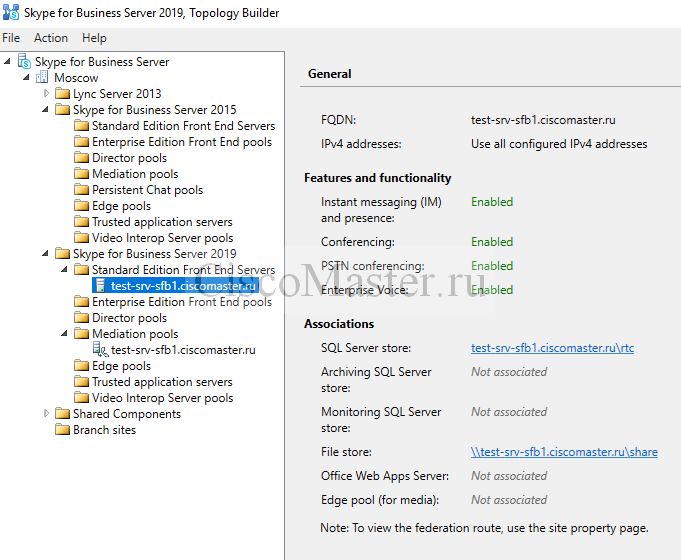Click the FQDN value test-srv-sfb1.ciscomaster.ru
The image size is (681, 560).
543,119
